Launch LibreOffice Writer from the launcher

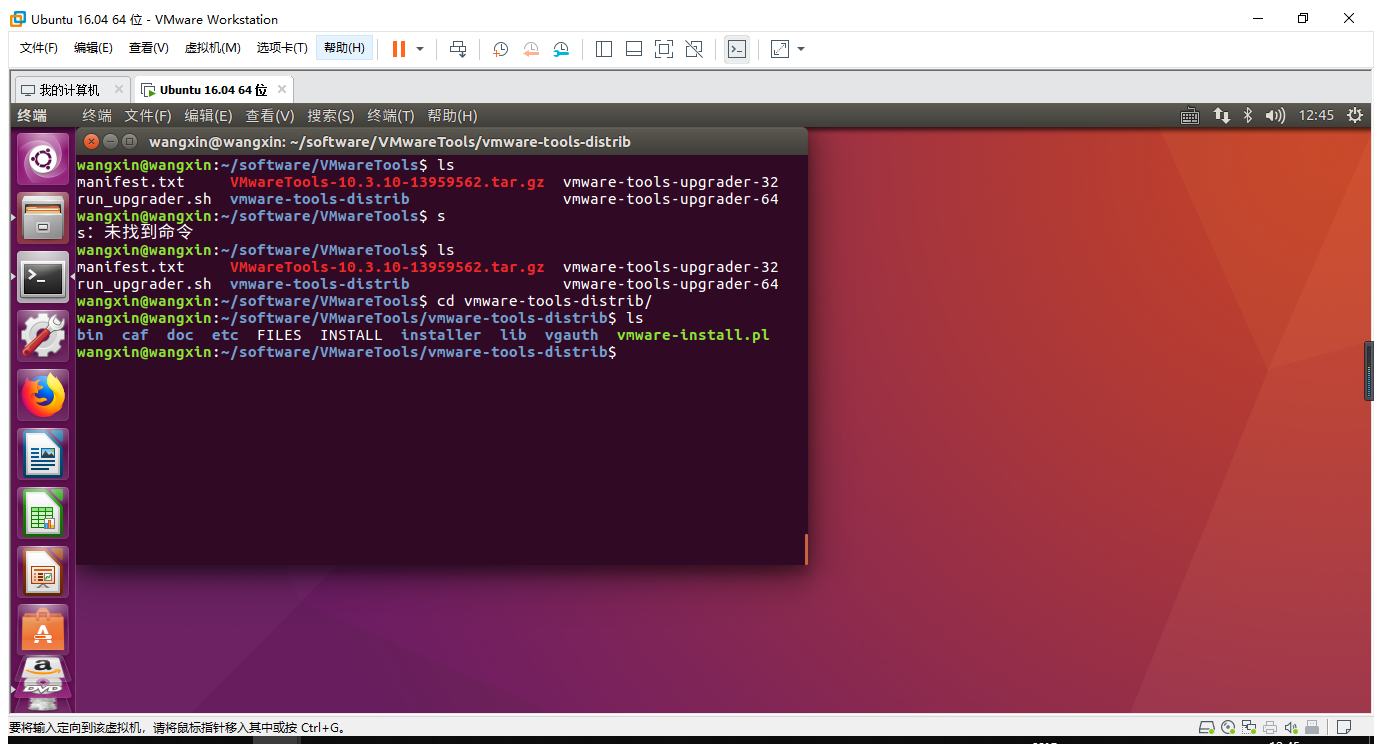pyautogui.click(x=43, y=454)
